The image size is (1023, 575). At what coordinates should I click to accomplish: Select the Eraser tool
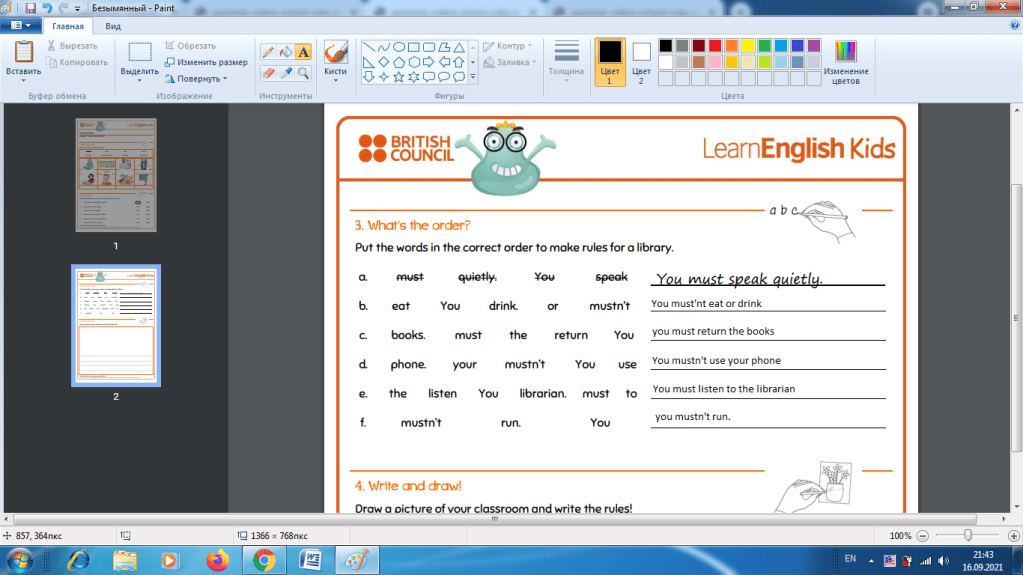tap(268, 73)
